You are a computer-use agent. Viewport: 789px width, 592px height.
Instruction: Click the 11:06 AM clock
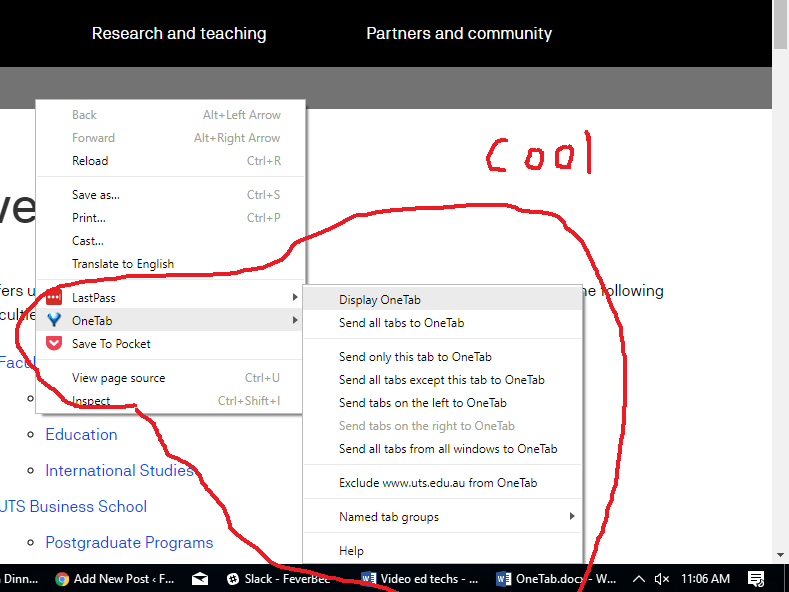(705, 579)
